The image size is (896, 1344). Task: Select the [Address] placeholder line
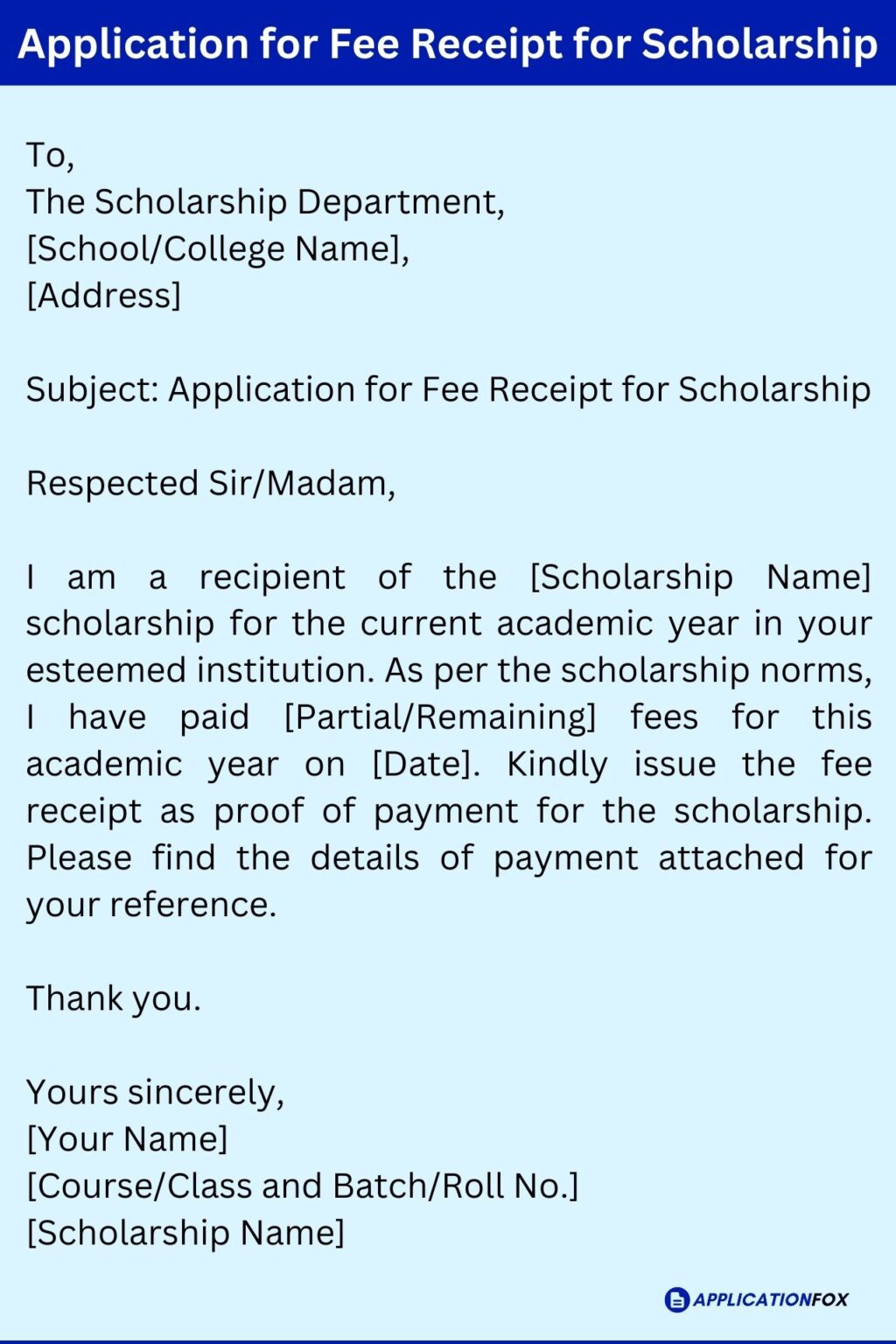(103, 296)
